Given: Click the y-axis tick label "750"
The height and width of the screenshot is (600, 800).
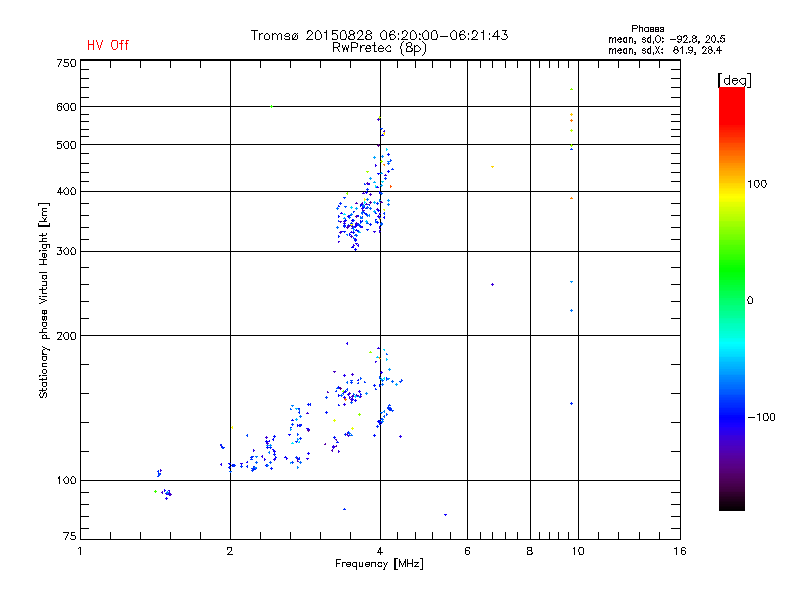Looking at the screenshot, I should click(66, 63).
